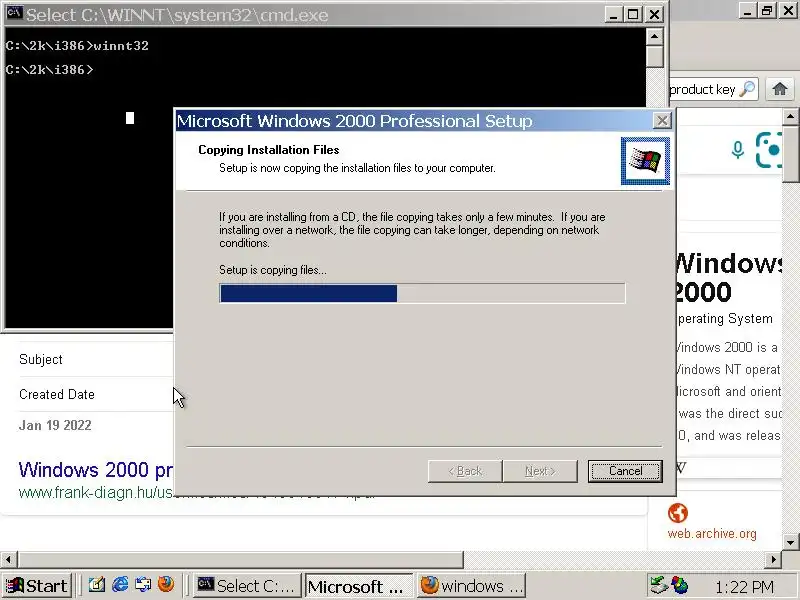Click the first Quick Launch notepad icon
800x600 pixels.
pos(97,585)
